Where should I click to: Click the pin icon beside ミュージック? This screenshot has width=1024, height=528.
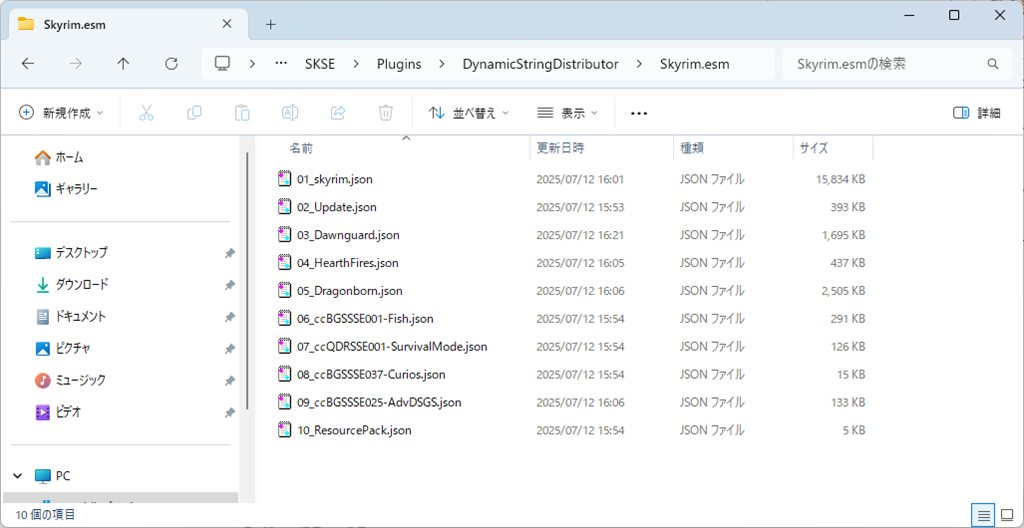(230, 380)
